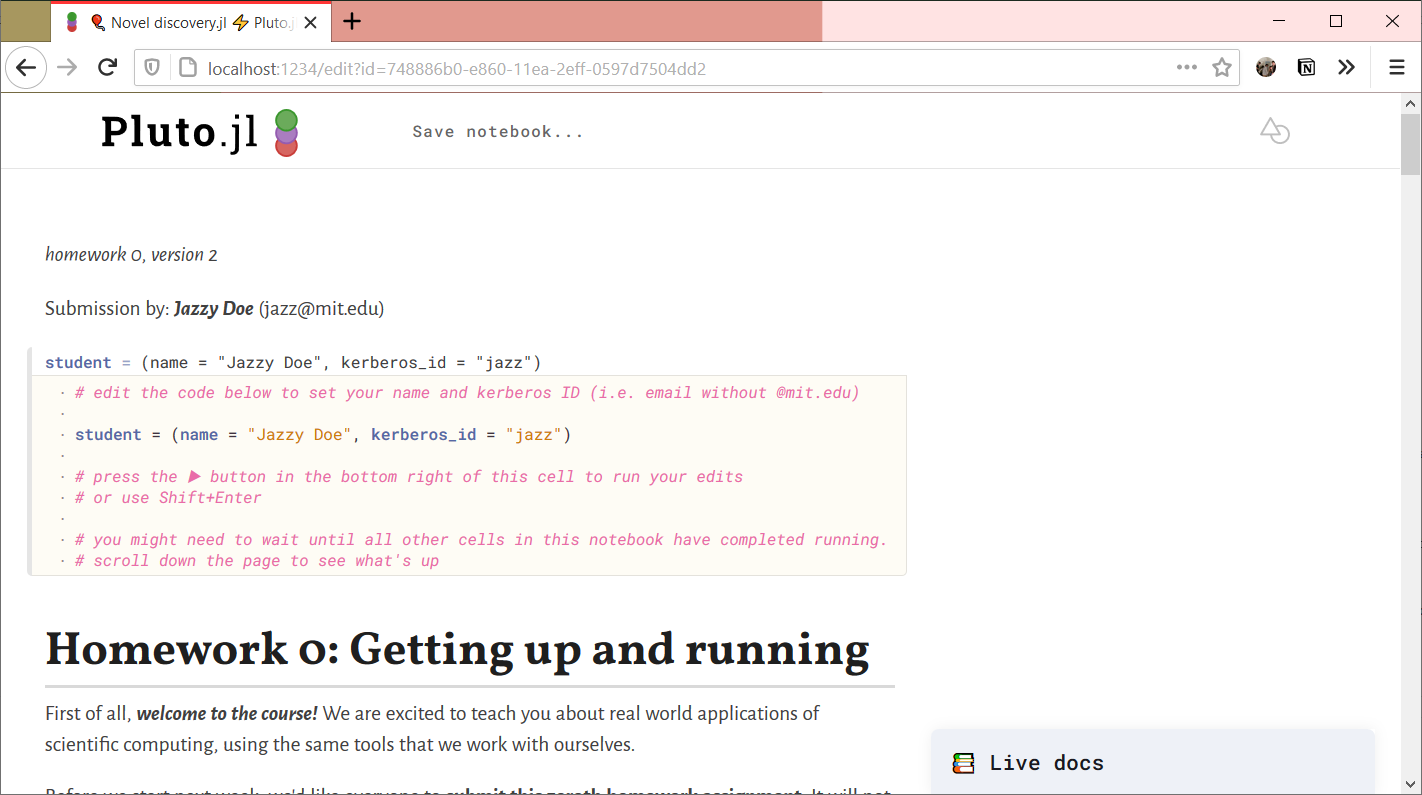Show more toolbar overflow items
The width and height of the screenshot is (1422, 795).
(1346, 68)
